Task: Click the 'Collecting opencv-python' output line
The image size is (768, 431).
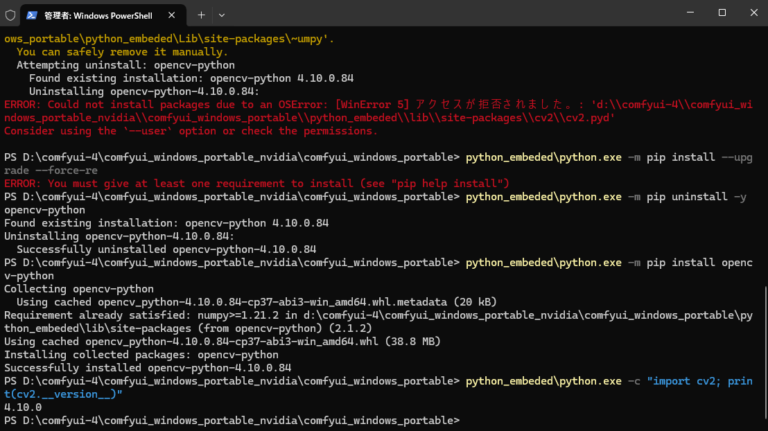Action: [79, 289]
